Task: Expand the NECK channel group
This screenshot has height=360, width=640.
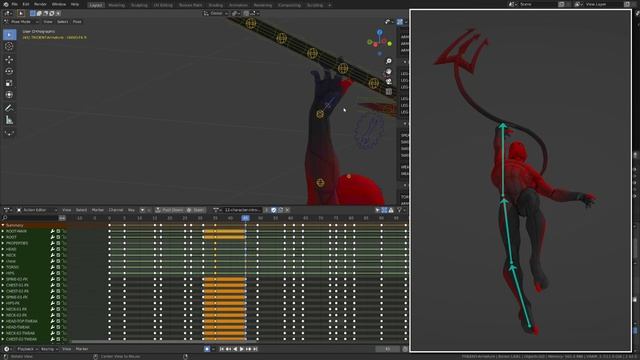Action: point(3,255)
